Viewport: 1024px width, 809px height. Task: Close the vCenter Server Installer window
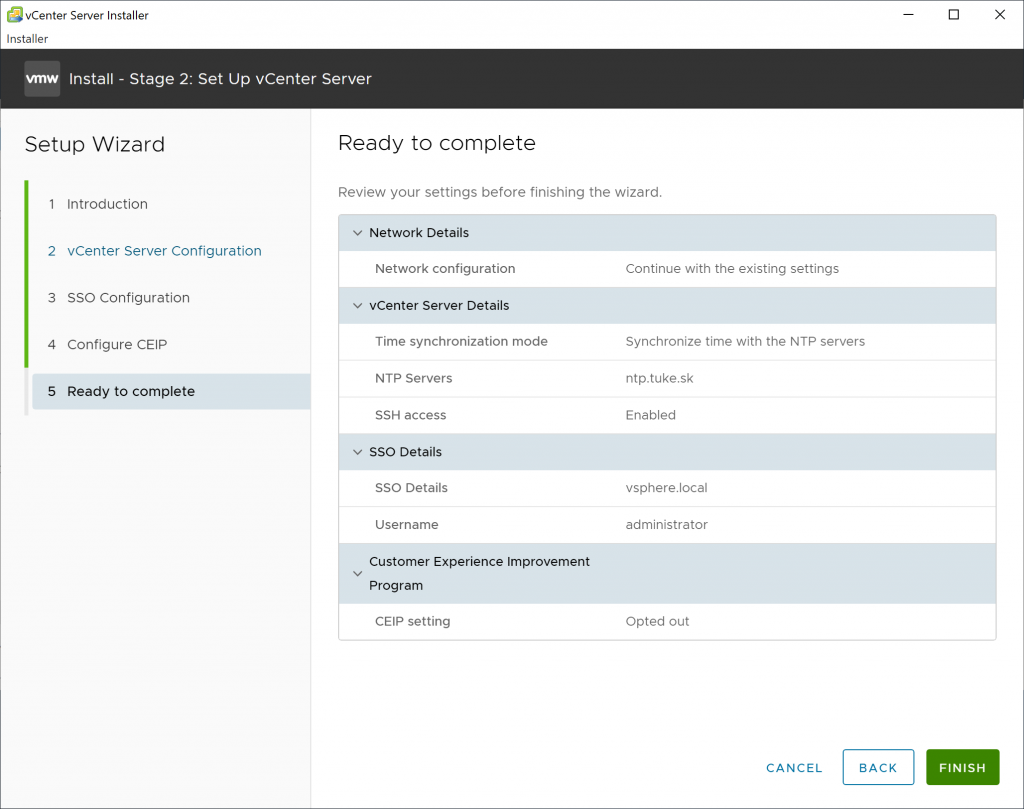click(x=999, y=14)
